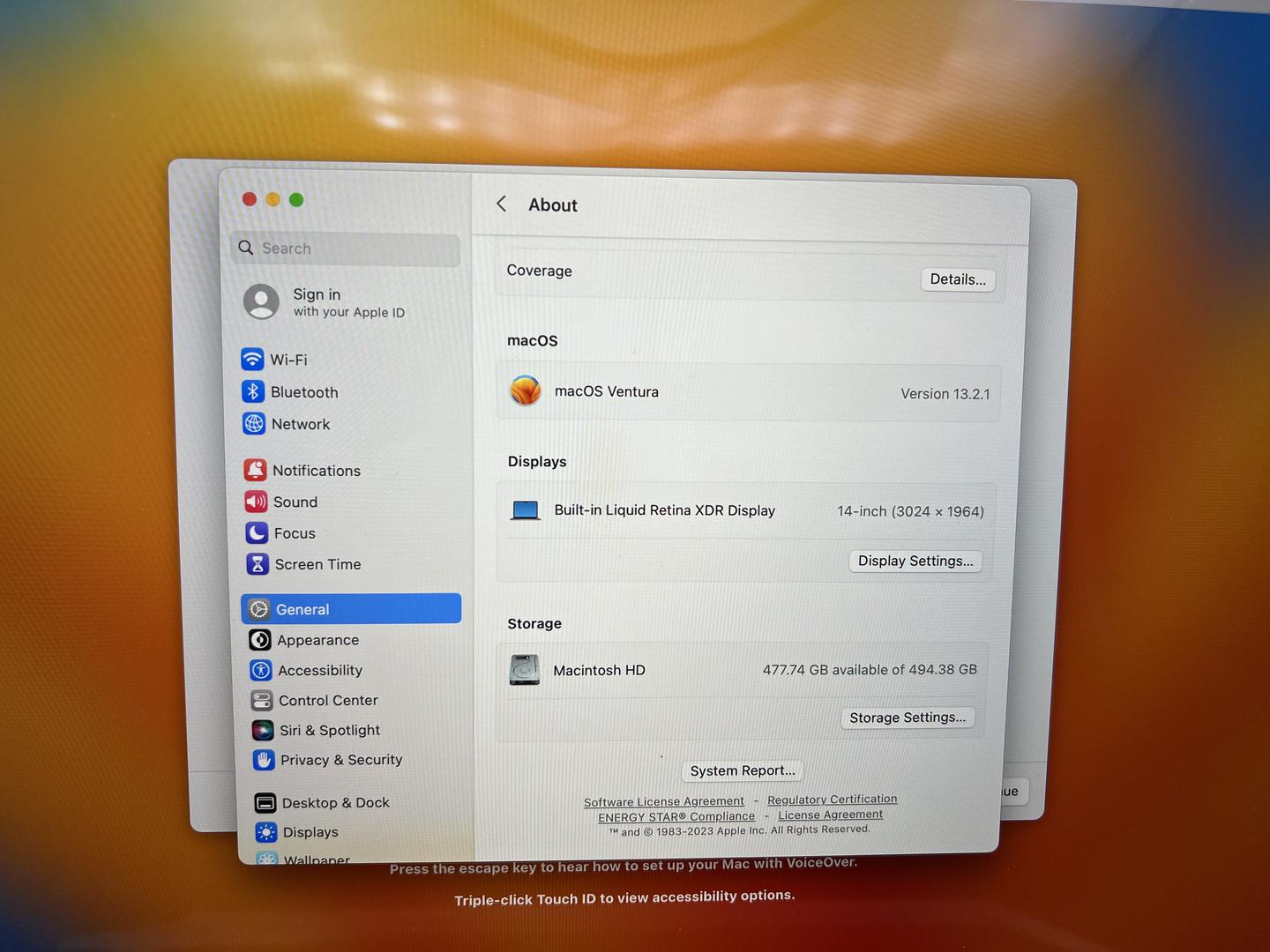Click the About page title
Screen dimensions: 1270x952
[x=552, y=205]
